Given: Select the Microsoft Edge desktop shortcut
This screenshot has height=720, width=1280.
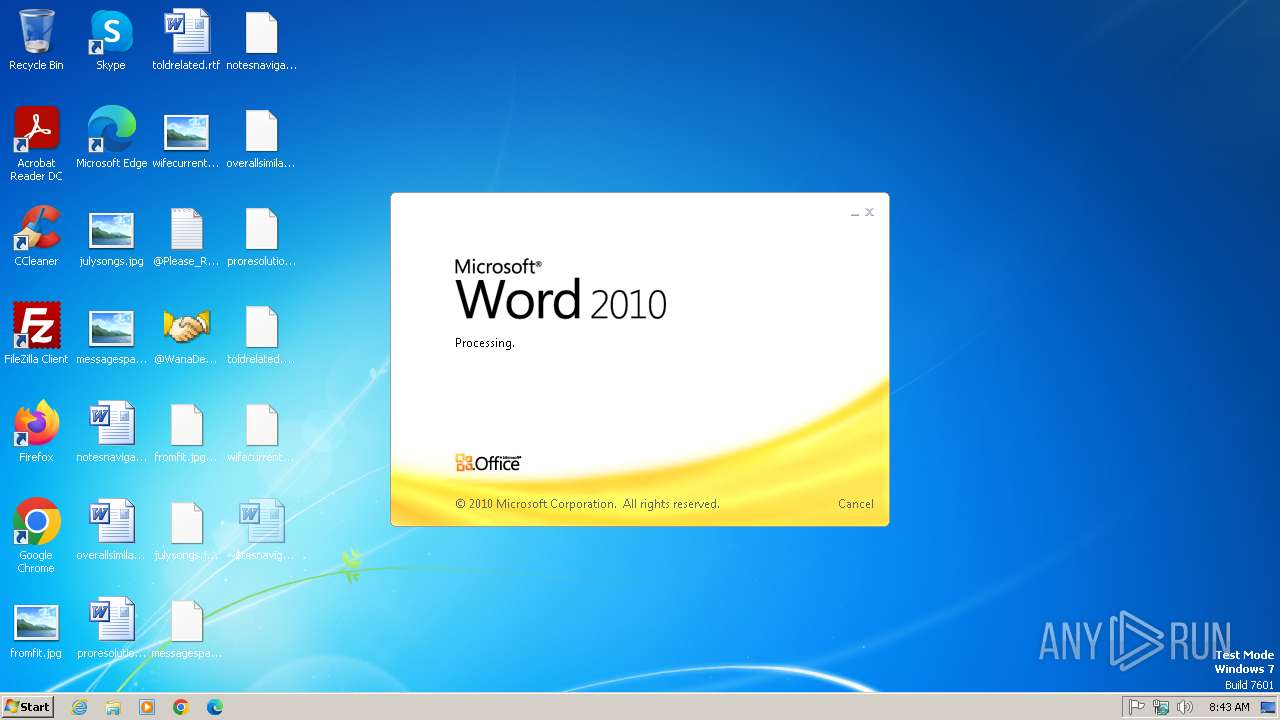Looking at the screenshot, I should [111, 138].
